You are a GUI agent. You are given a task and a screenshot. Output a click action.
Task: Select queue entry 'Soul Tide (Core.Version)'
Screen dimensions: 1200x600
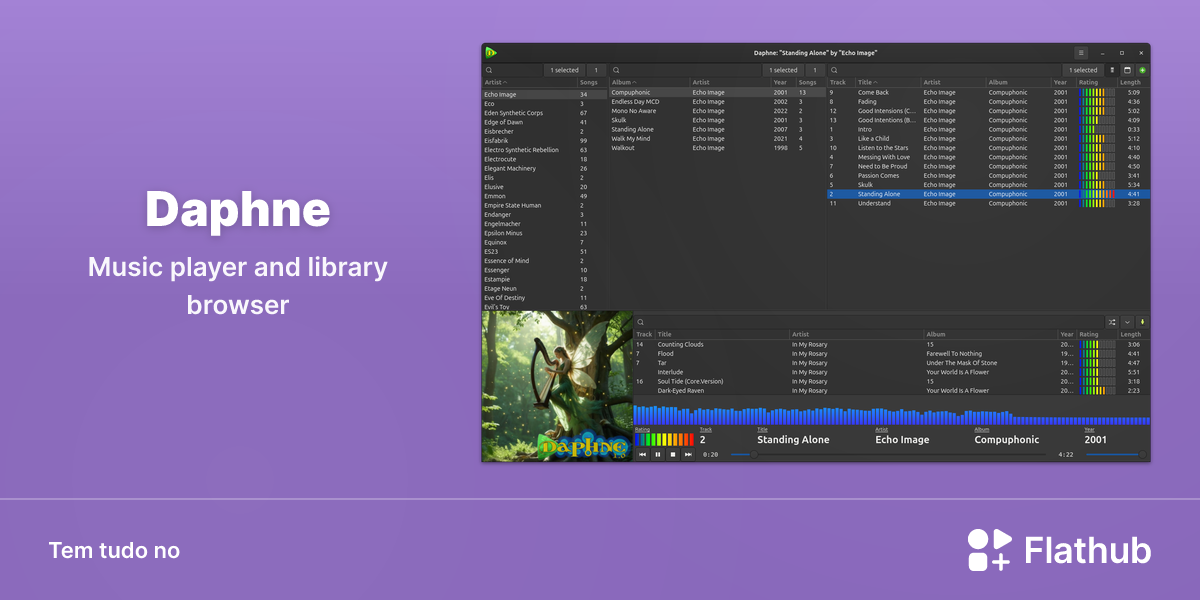[x=891, y=381]
